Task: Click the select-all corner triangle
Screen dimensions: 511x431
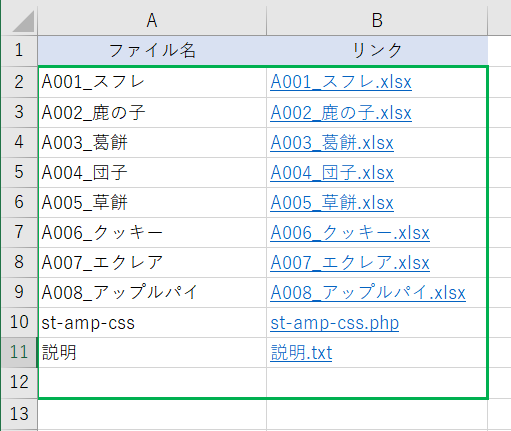Action: click(x=23, y=21)
